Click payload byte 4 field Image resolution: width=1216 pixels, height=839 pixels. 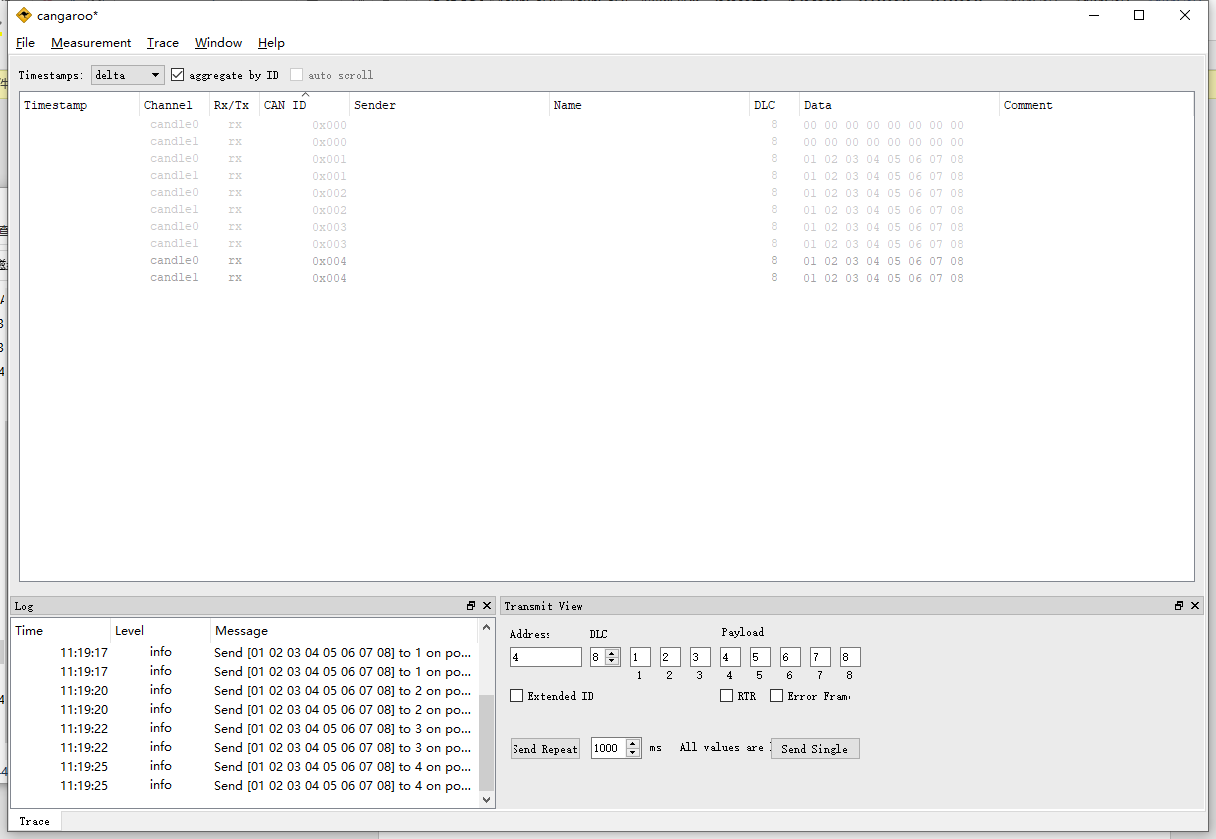click(730, 657)
